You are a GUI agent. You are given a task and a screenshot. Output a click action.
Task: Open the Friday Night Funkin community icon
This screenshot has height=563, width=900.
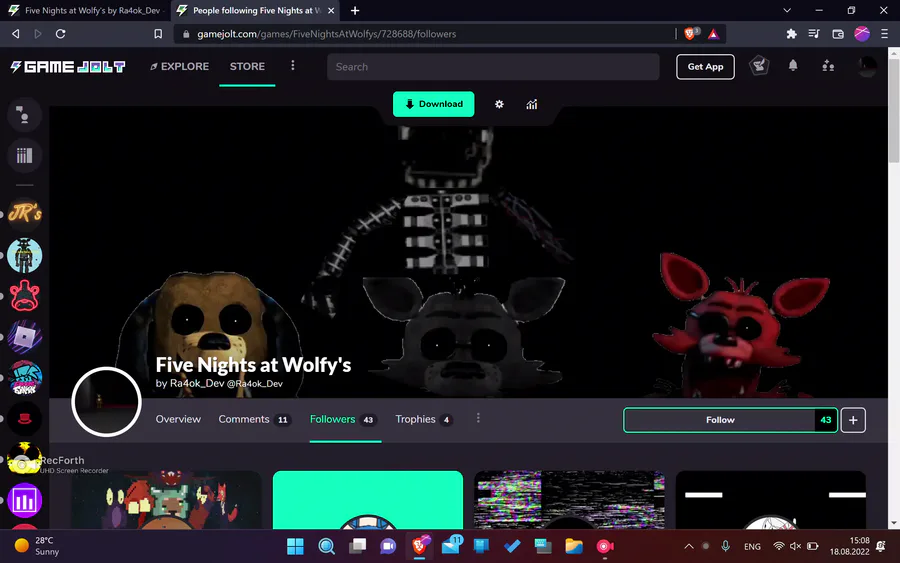24,378
